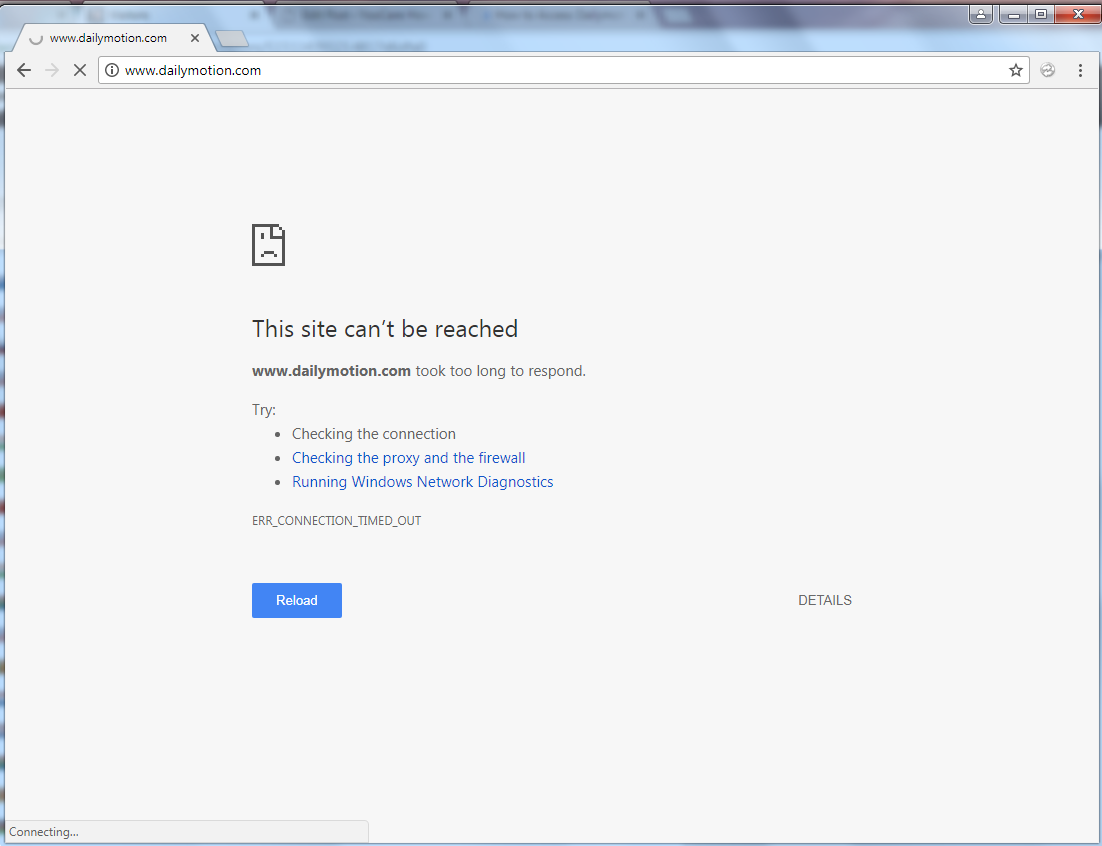Click the 'Try:' label text
Screen dimensions: 1102x846
point(264,410)
